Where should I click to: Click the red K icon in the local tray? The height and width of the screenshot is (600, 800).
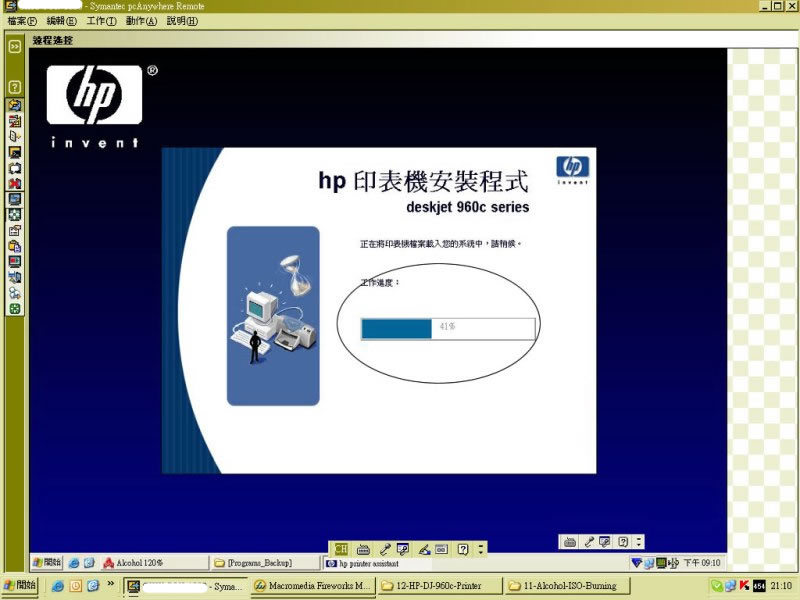click(x=744, y=586)
